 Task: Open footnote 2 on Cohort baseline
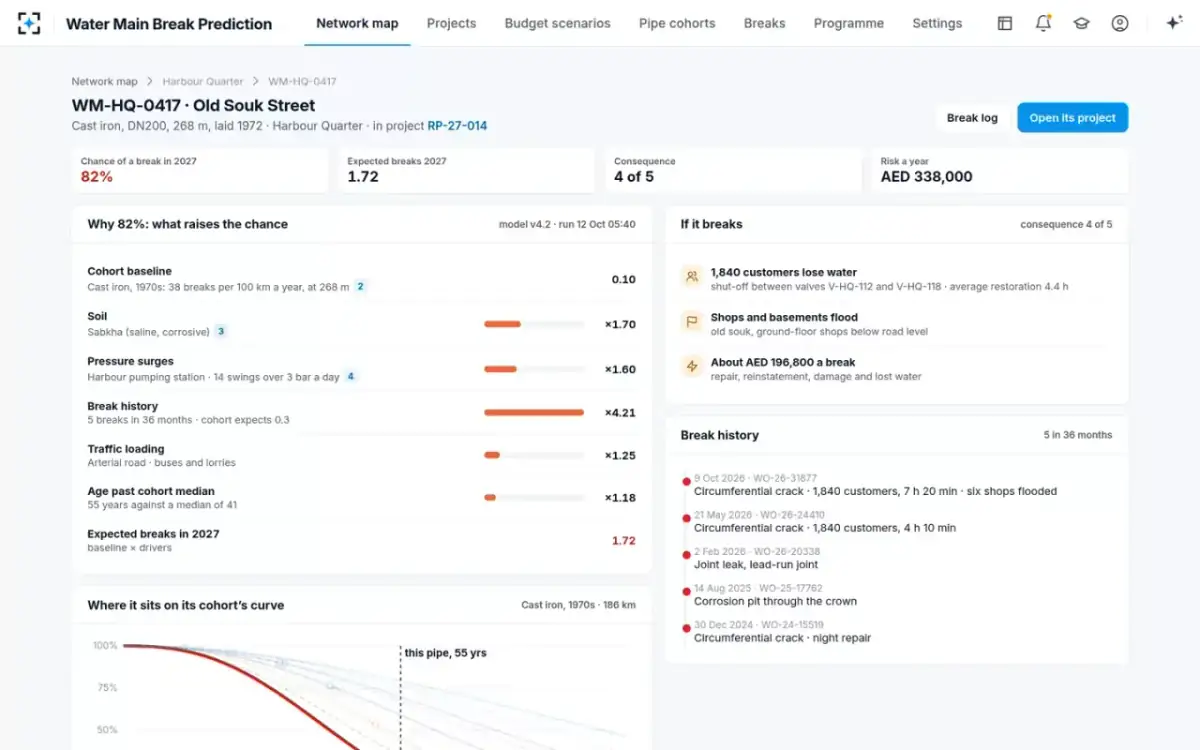coord(361,287)
